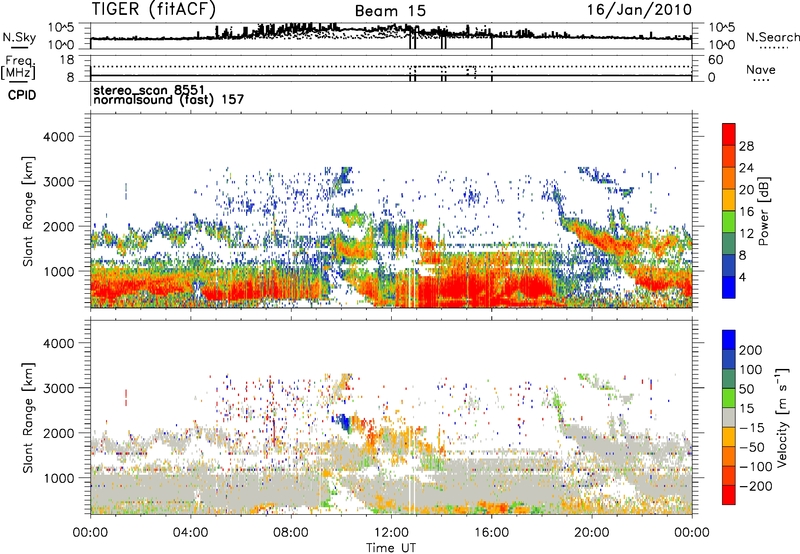800x554 pixels.
Task: Click the '60' Nave axis value
Action: tap(715, 60)
